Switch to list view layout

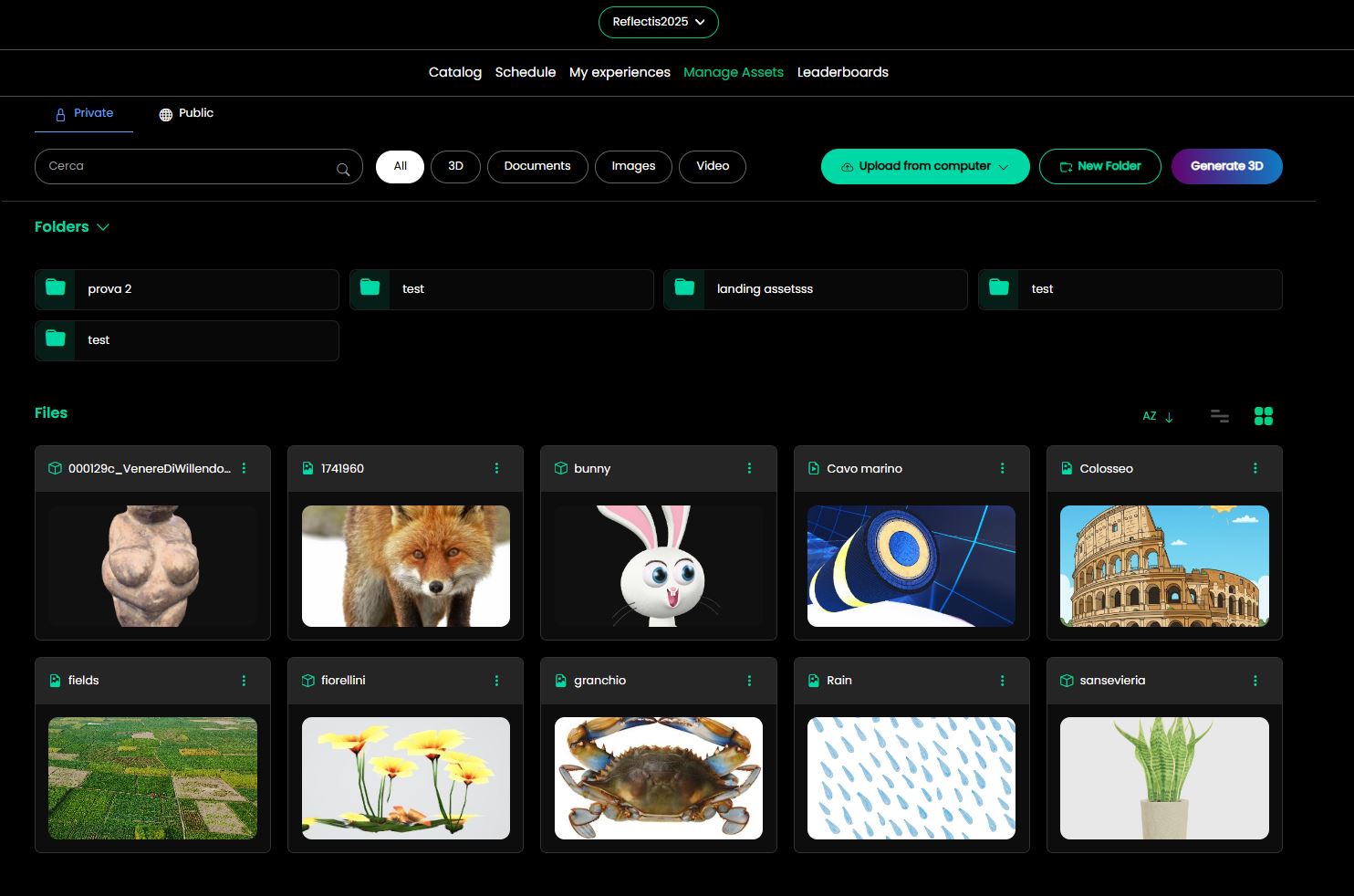(1219, 416)
